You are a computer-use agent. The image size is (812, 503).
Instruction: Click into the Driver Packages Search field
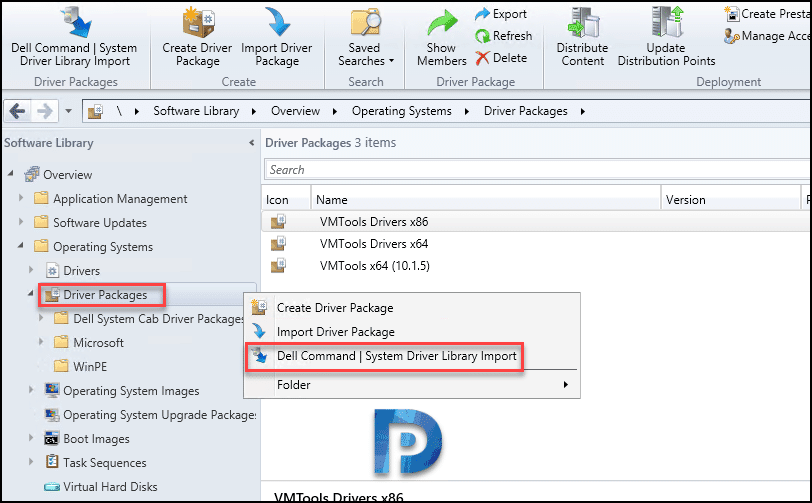[x=538, y=169]
